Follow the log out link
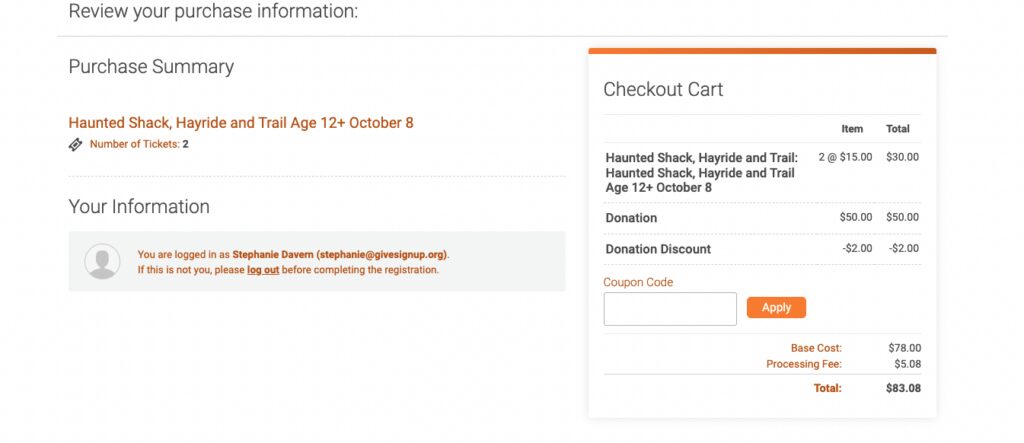 [x=263, y=270]
